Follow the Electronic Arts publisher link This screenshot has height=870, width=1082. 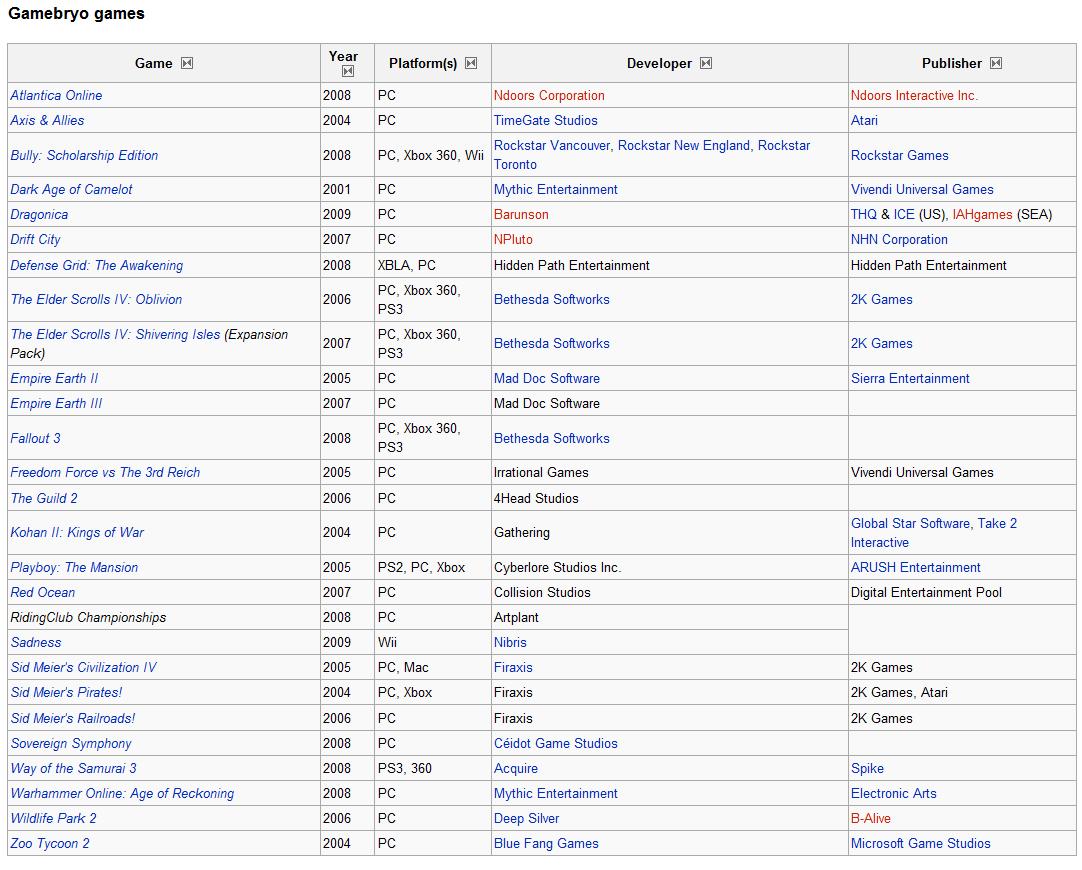[x=893, y=793]
